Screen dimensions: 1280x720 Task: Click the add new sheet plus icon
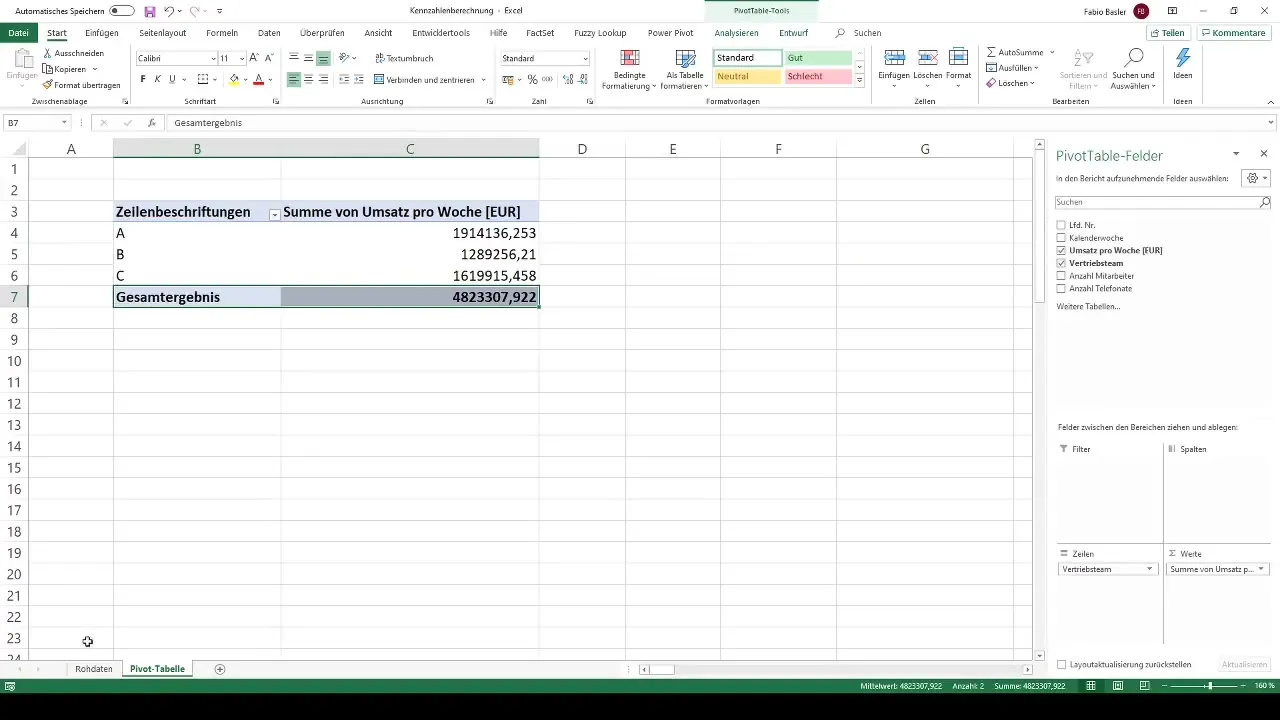coord(220,669)
